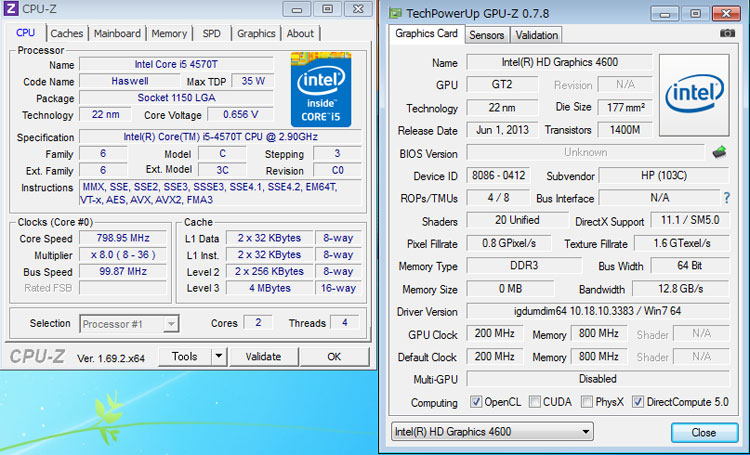
Task: Minimize the CPU-Z window
Action: tap(297, 9)
